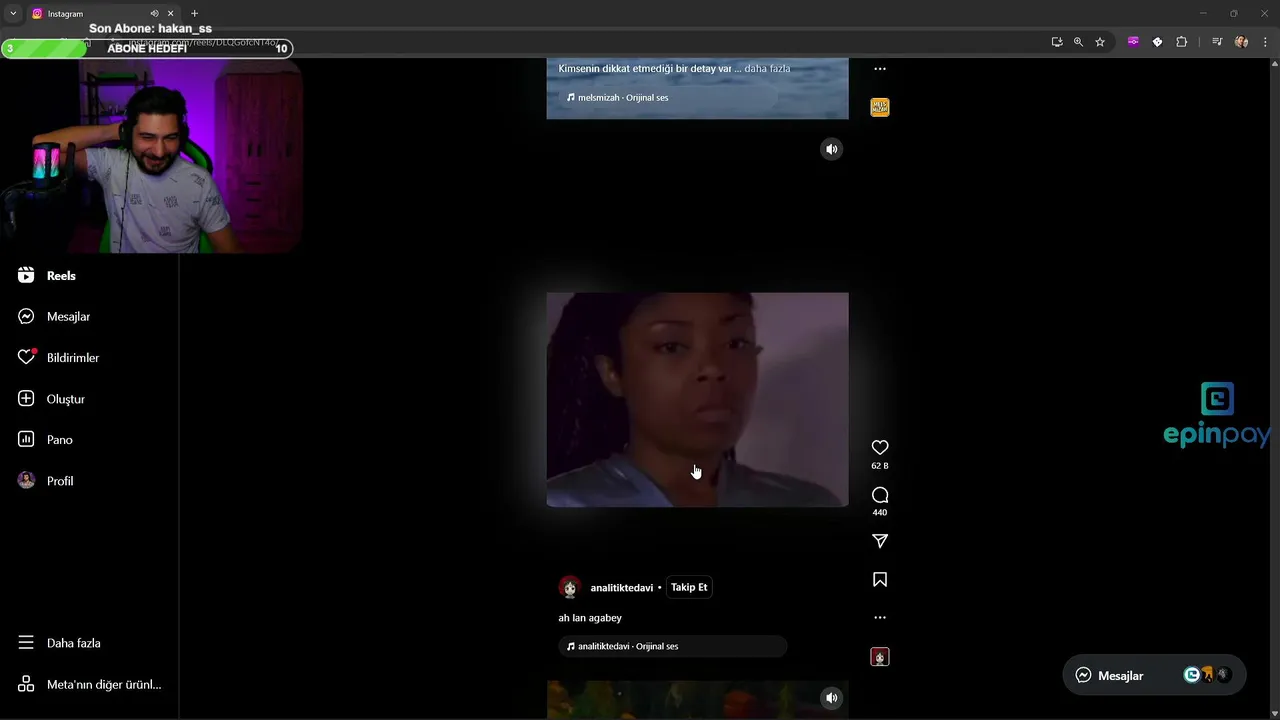Image resolution: width=1280 pixels, height=720 pixels.
Task: Open the analitiktedavi profile name
Action: [621, 588]
